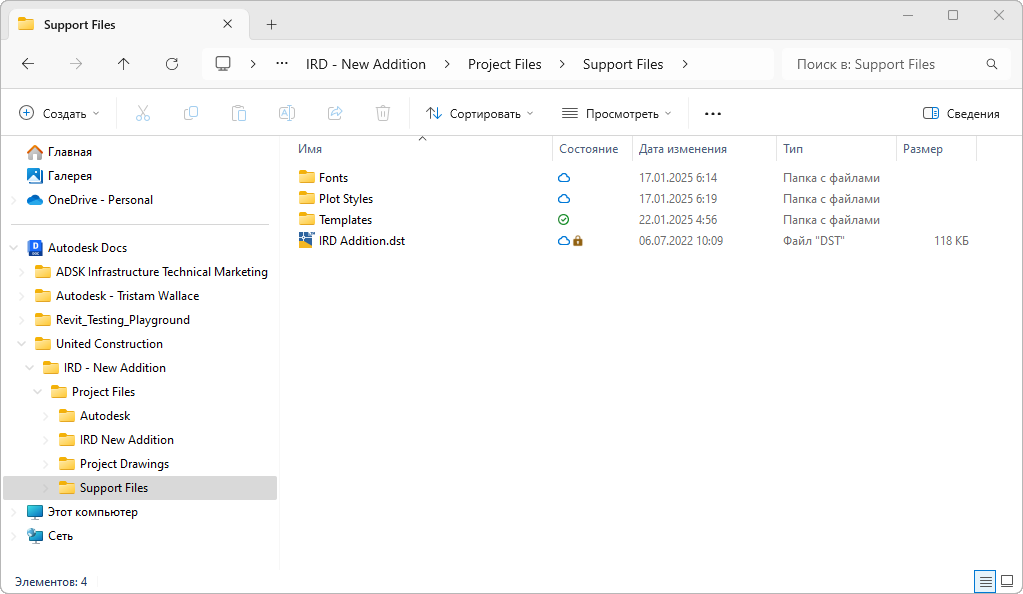Viewport: 1023px width, 594px height.
Task: Switch to large thumbnails view
Action: point(1007,581)
